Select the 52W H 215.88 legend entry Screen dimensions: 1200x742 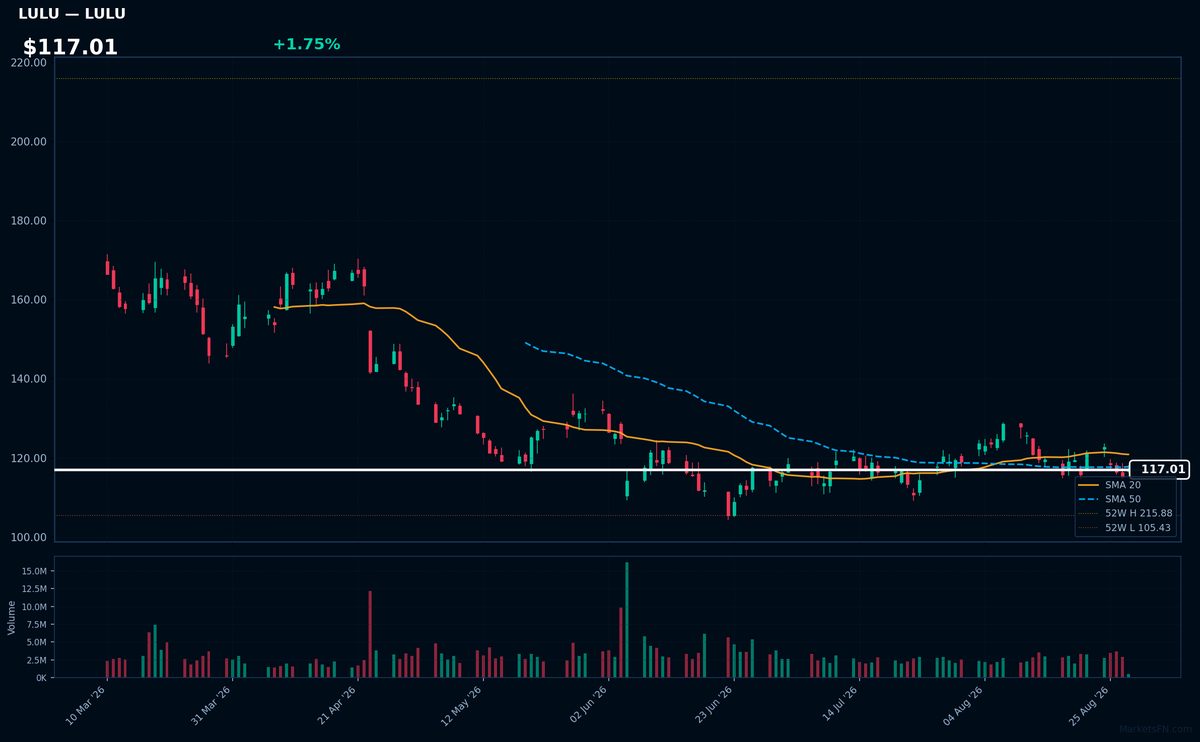click(x=1126, y=513)
